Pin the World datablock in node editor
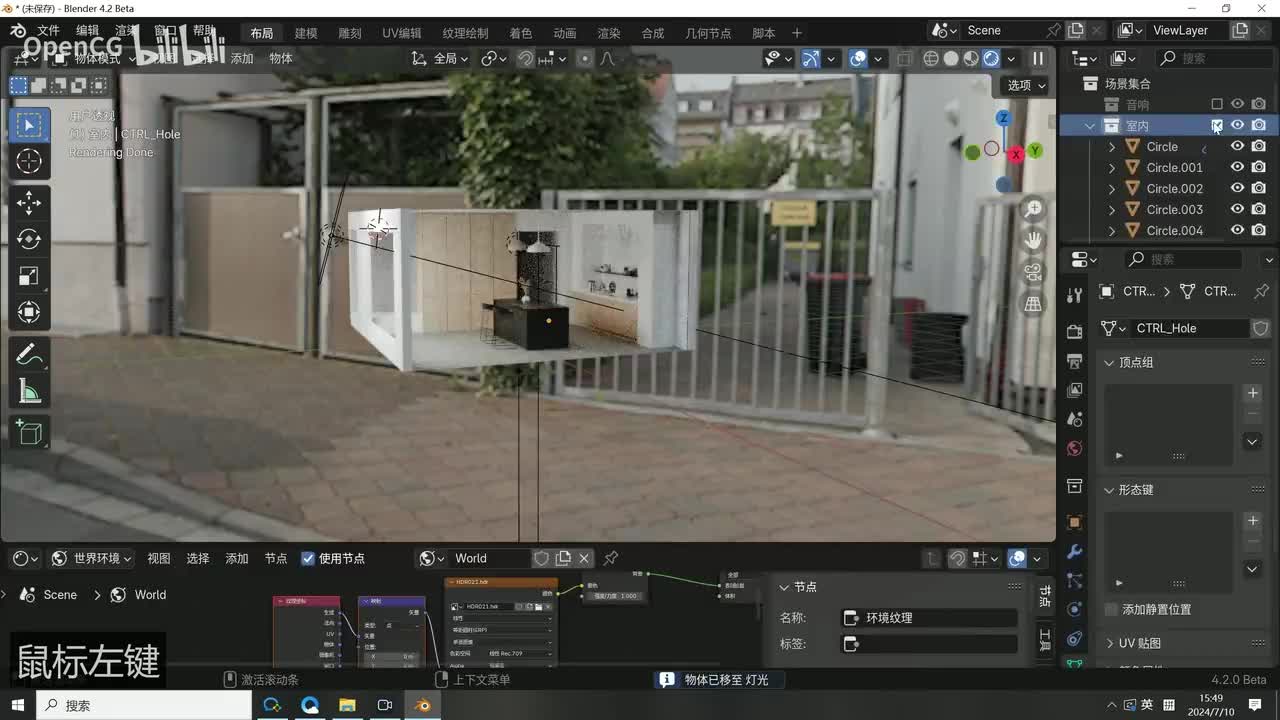The image size is (1280, 720). coord(611,558)
